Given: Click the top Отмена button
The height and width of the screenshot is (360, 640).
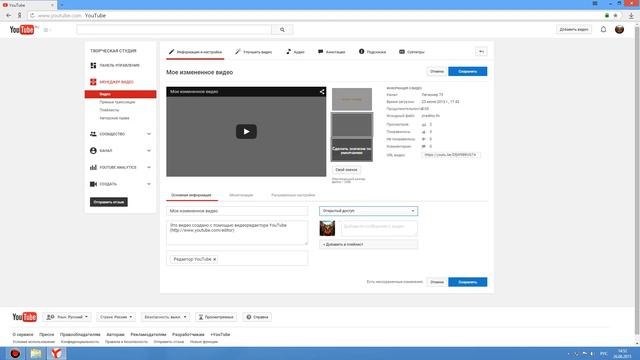Looking at the screenshot, I should 437,71.
